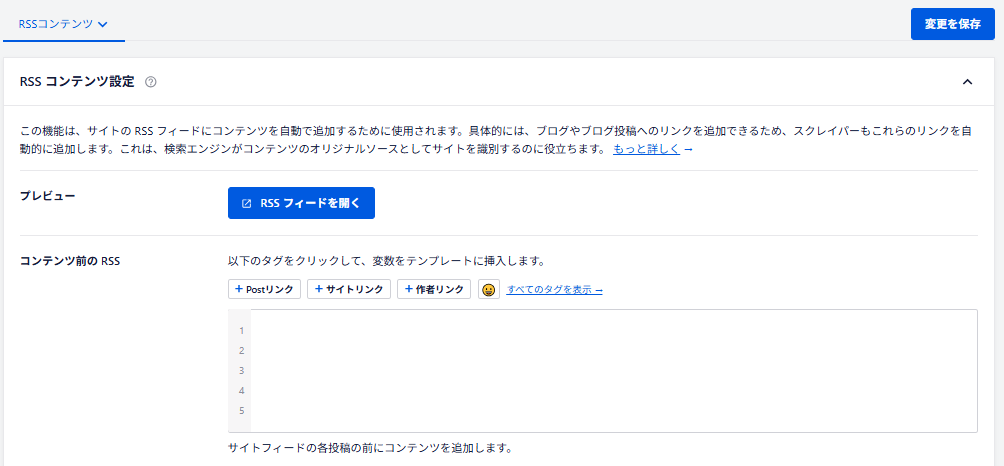Click the external-link icon in RSS フィード button
The width and height of the screenshot is (1004, 466).
(247, 203)
